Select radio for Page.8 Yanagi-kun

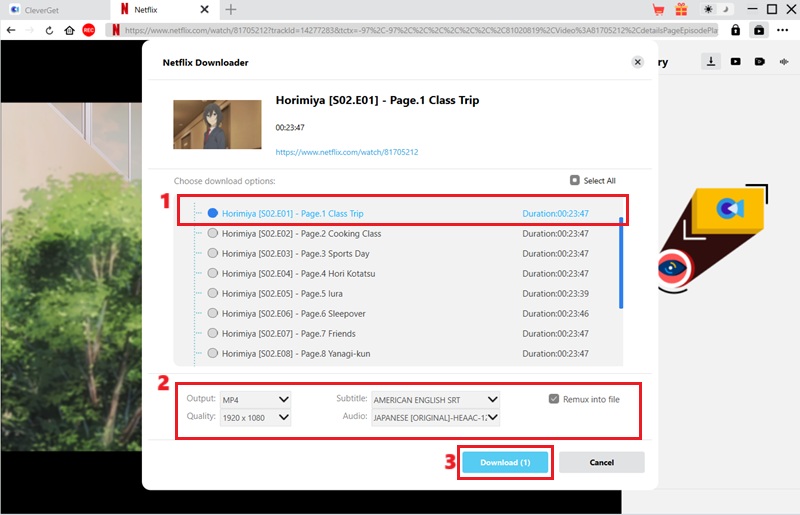point(213,353)
